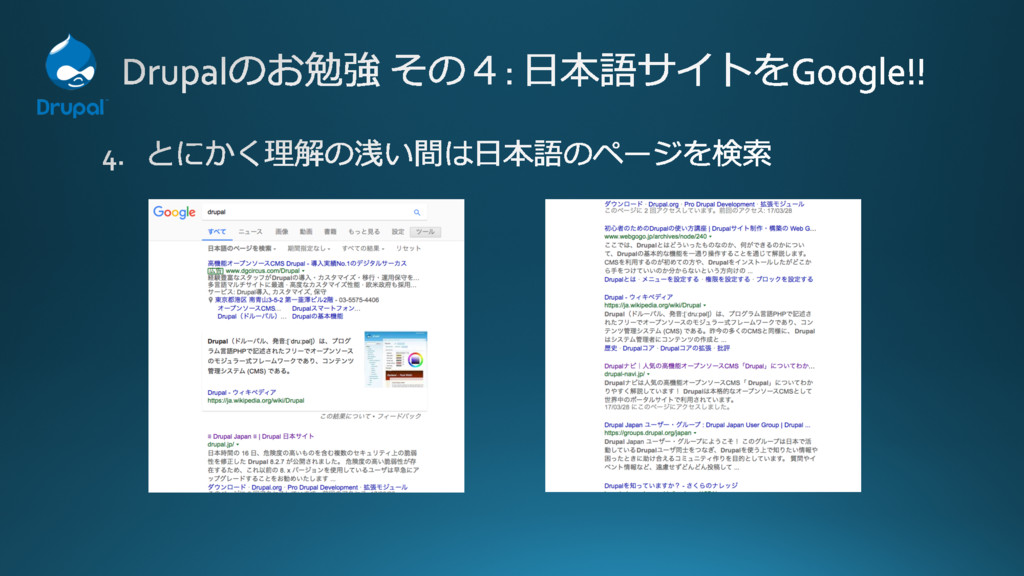Viewport: 1024px width, 576px height.
Task: Open the 書籍 tab
Action: tap(330, 232)
